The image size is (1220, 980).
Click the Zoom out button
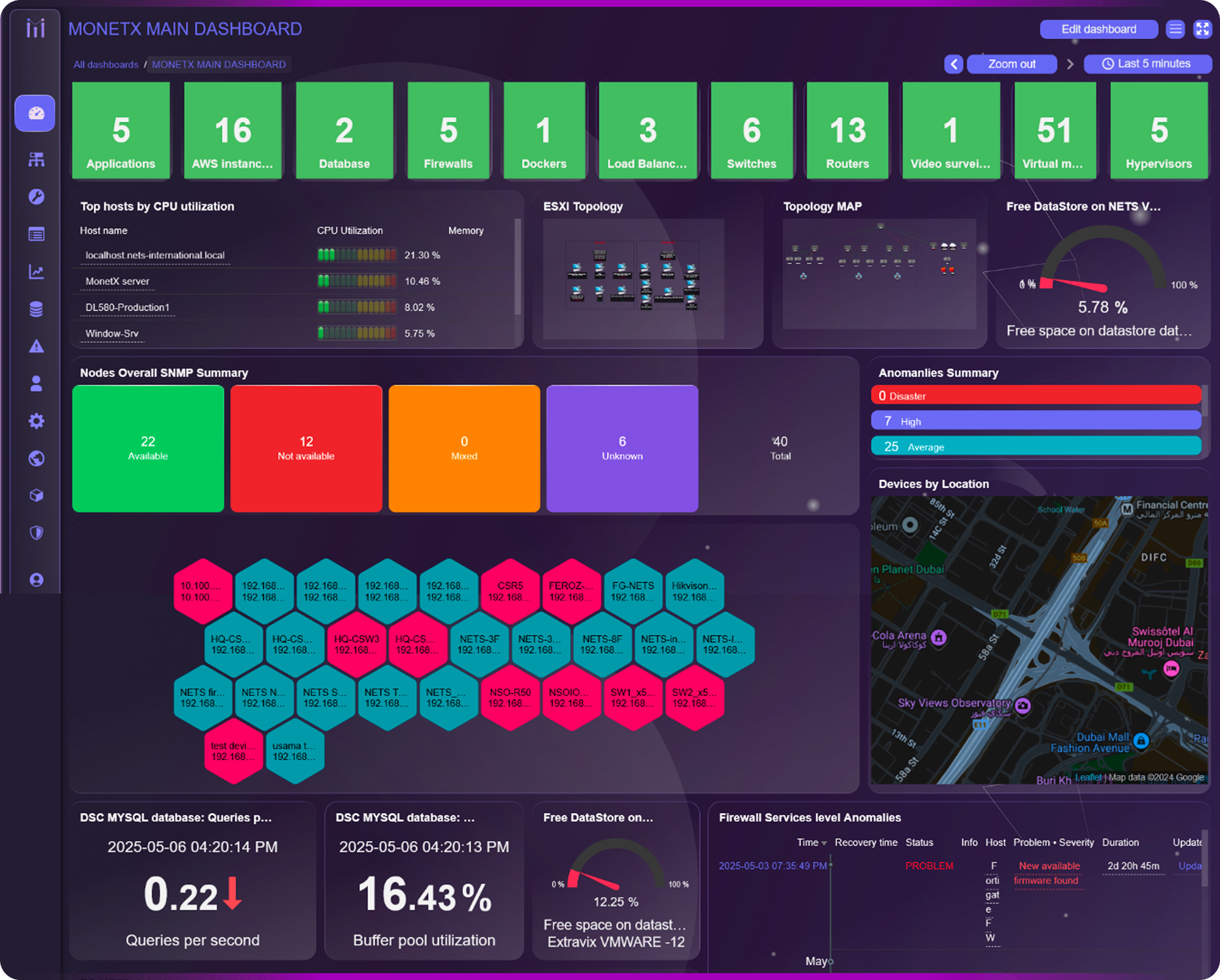click(x=1012, y=64)
